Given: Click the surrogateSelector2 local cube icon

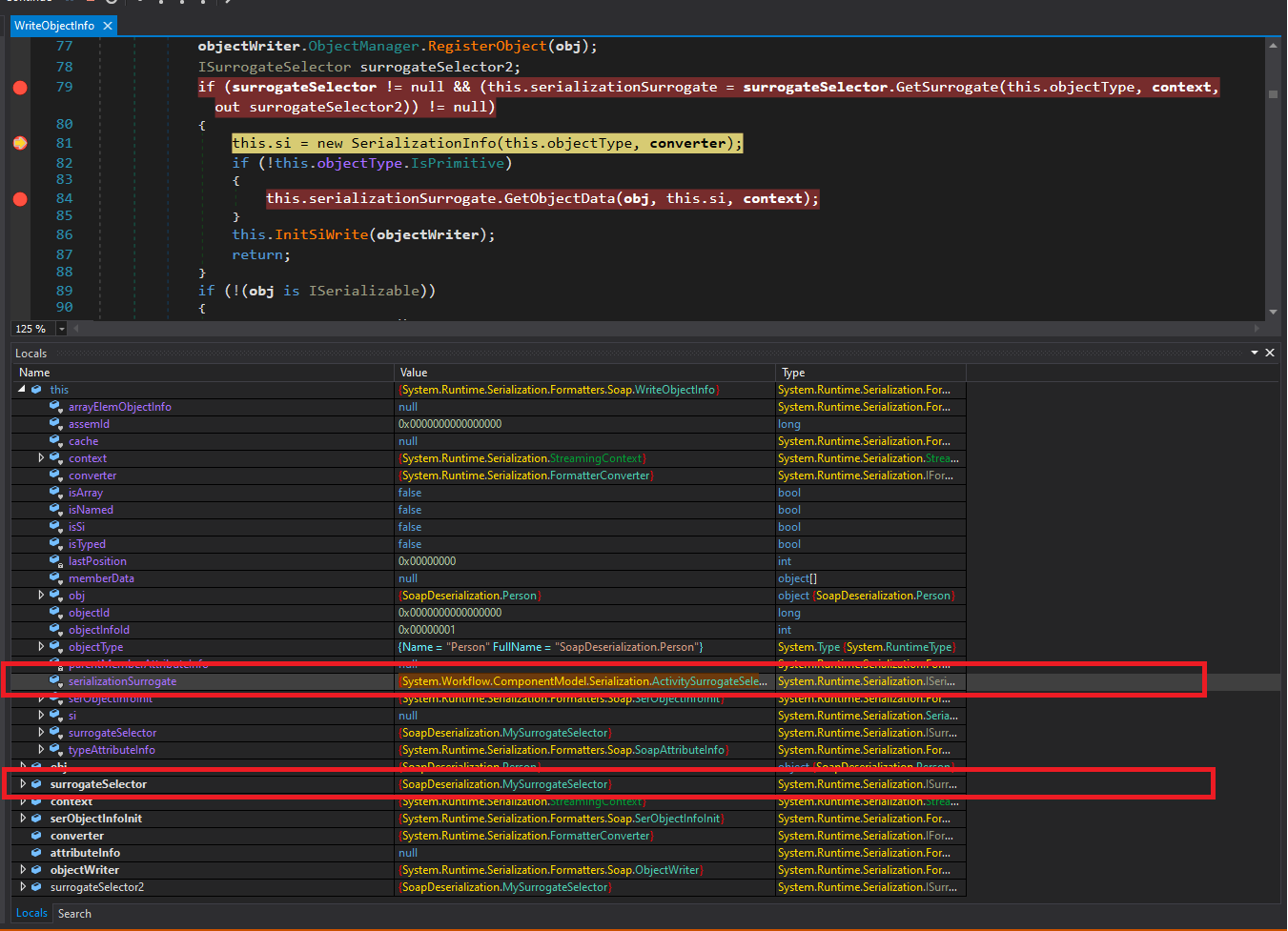Looking at the screenshot, I should (x=36, y=887).
